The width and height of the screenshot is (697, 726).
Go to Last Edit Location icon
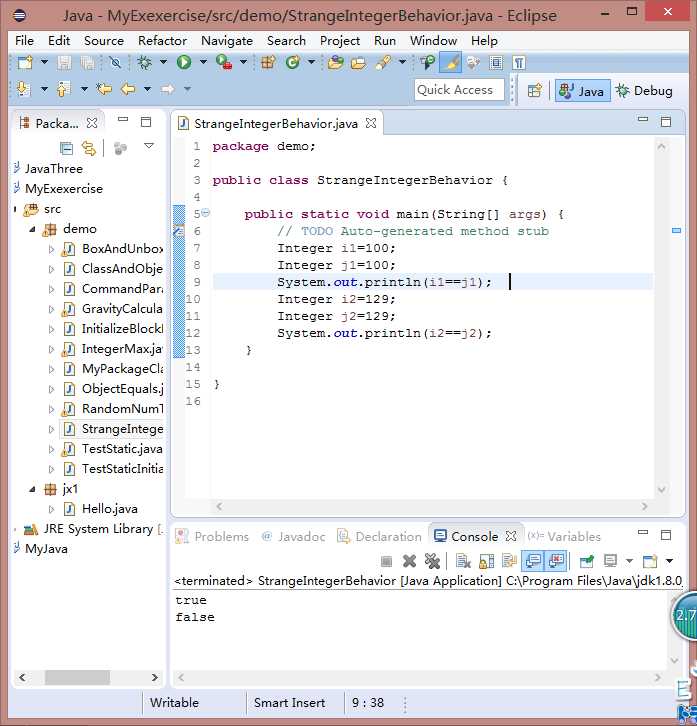tap(104, 88)
